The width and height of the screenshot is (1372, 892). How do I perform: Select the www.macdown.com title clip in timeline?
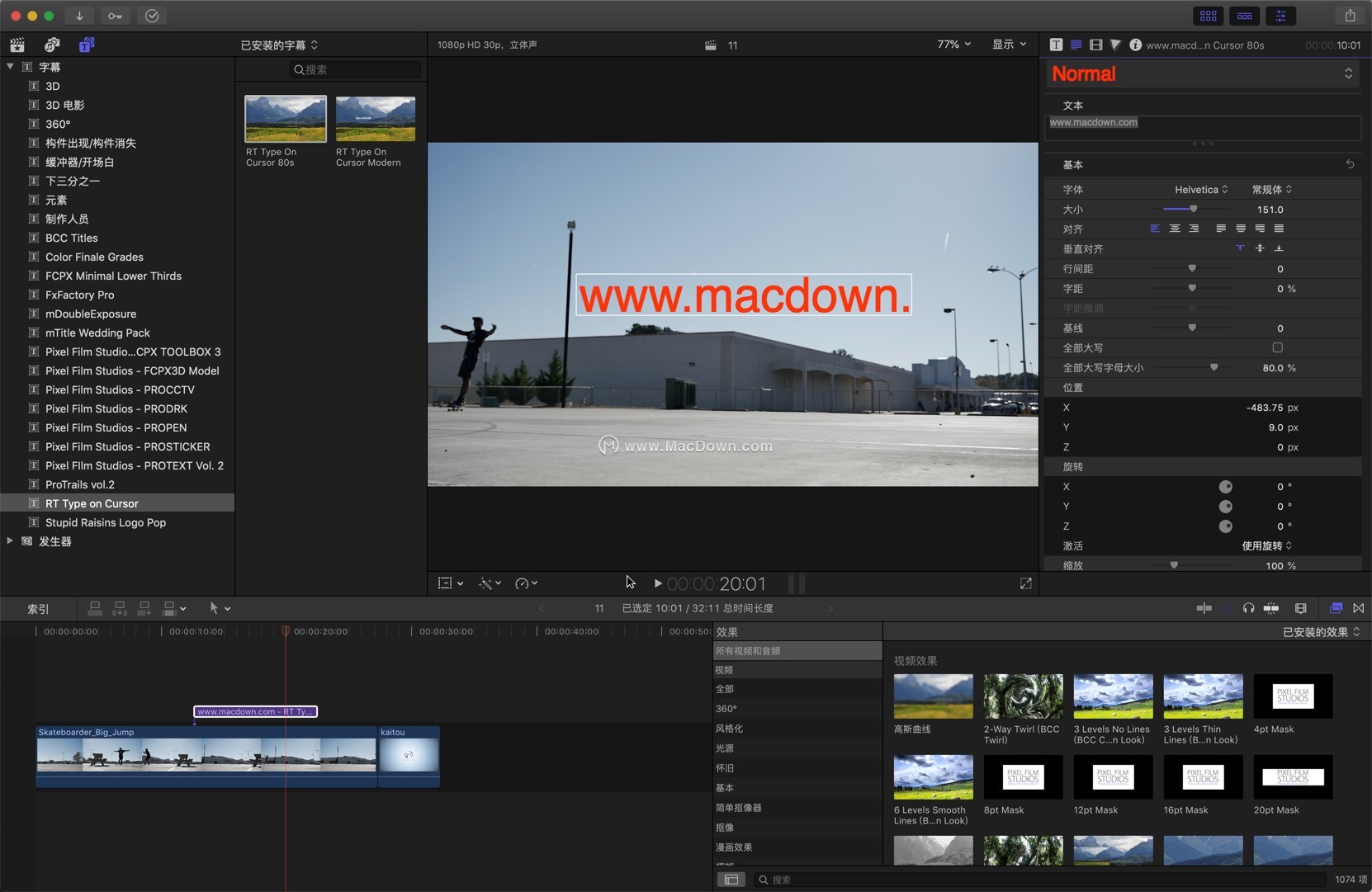(255, 711)
